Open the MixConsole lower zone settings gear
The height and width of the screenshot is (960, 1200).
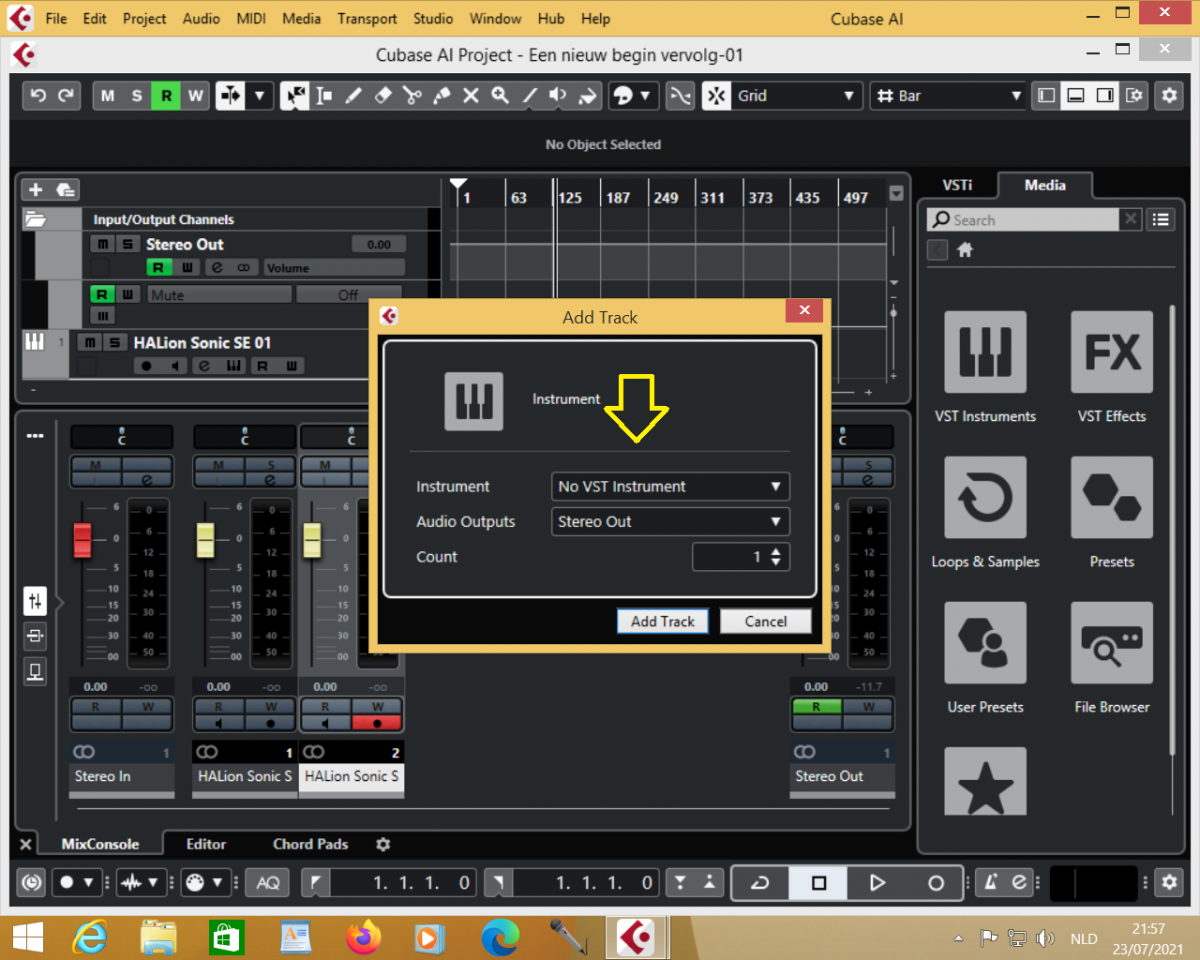coord(383,844)
